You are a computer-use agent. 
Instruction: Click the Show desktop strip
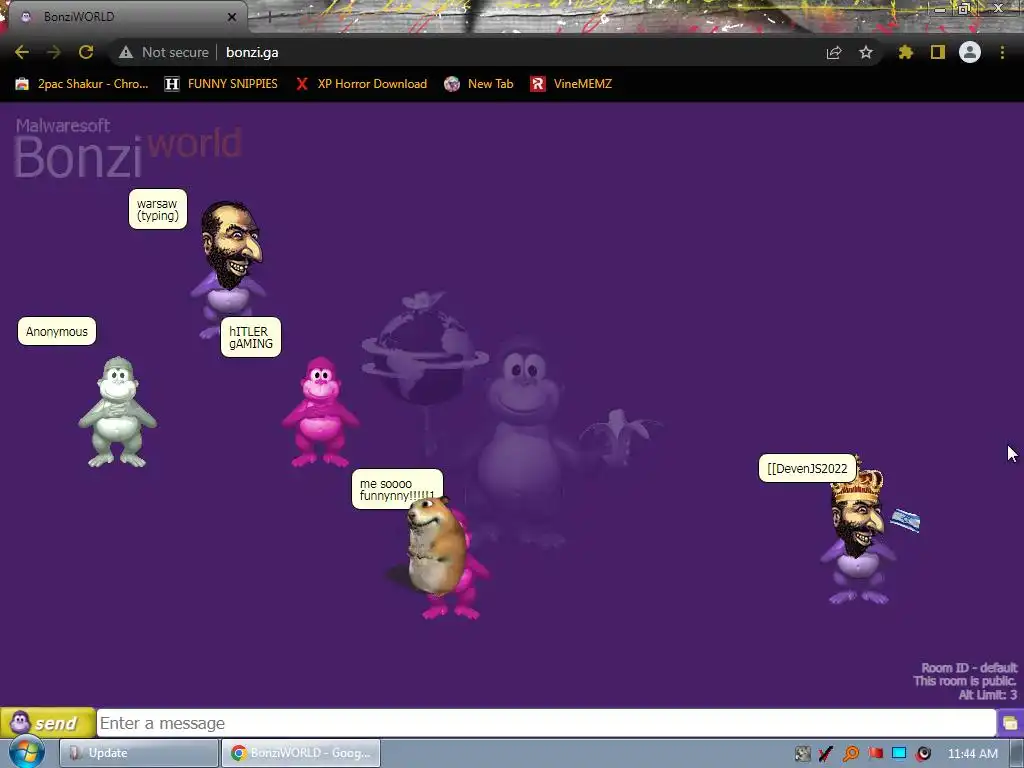1017,753
